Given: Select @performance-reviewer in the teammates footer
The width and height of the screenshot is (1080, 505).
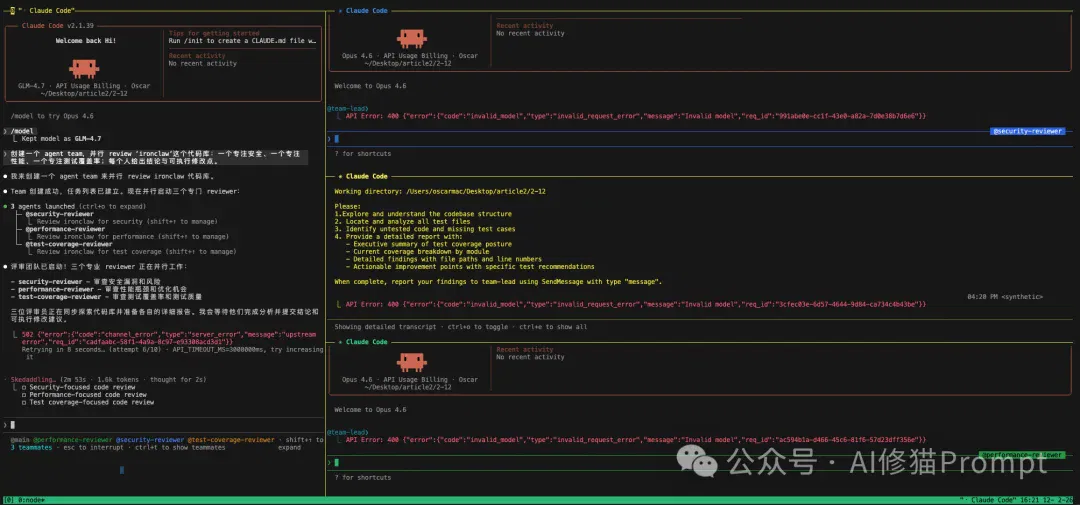Looking at the screenshot, I should tap(72, 440).
